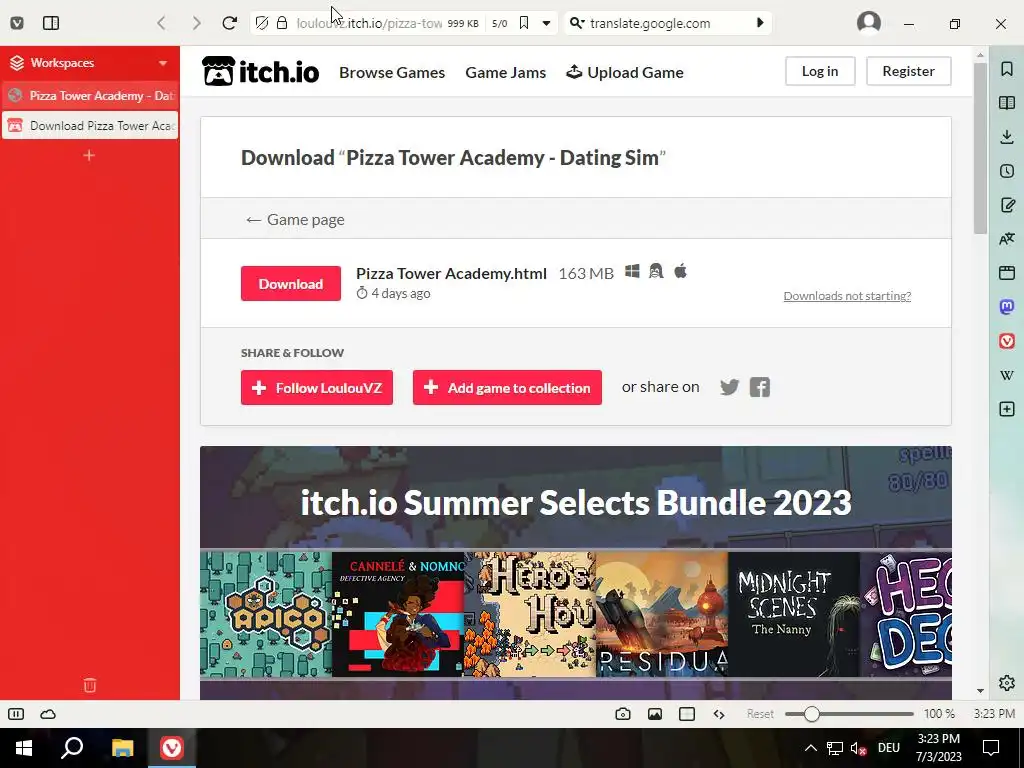
Task: Reset the page zoom
Action: 760,714
